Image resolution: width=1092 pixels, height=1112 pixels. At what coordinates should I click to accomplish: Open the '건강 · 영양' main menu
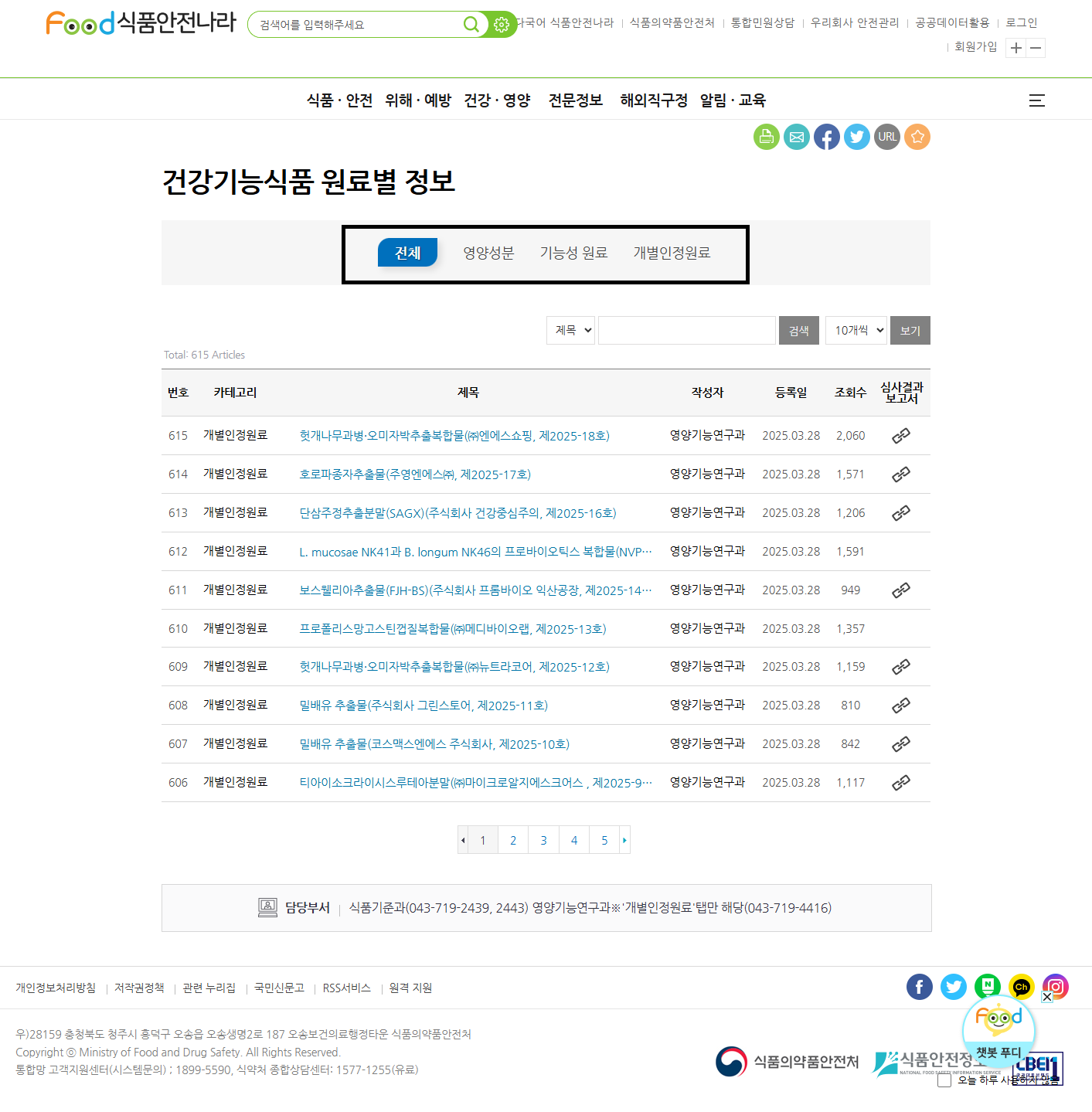497,100
